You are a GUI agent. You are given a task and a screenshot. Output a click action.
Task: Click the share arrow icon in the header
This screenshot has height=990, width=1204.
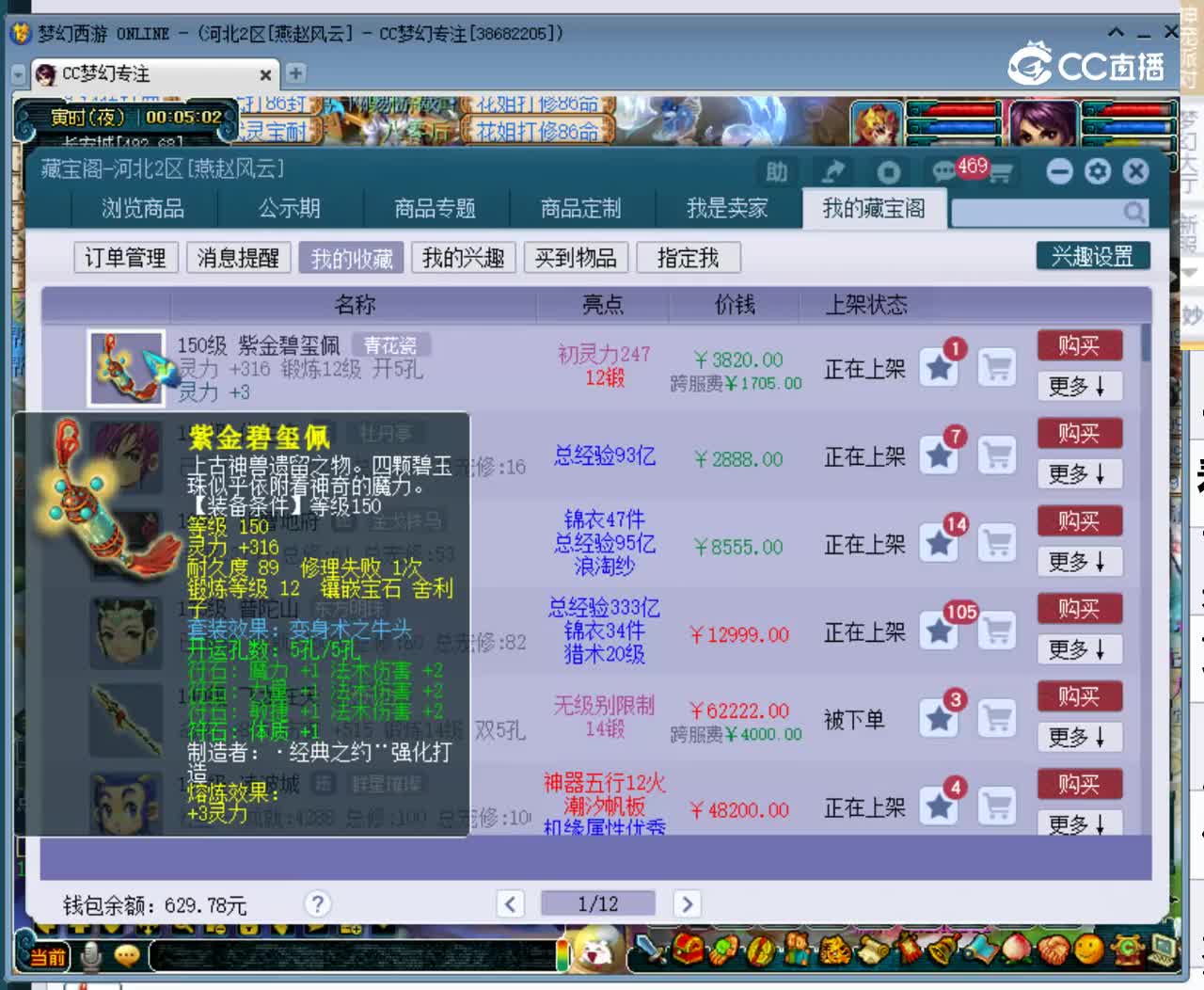[833, 171]
